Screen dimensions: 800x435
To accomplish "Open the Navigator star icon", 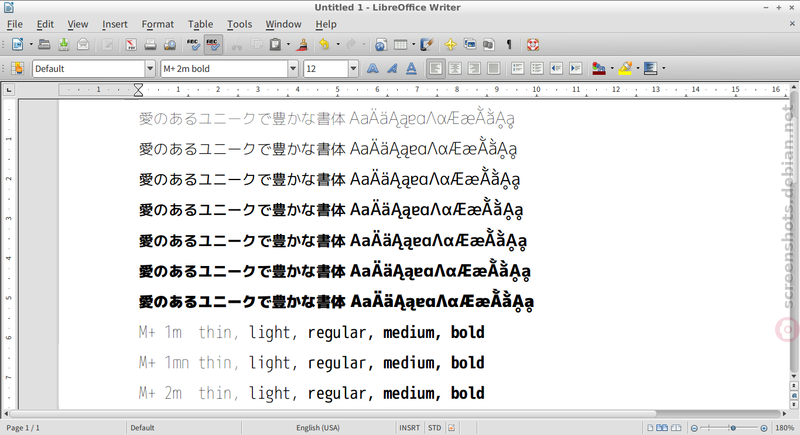I will click(x=451, y=45).
